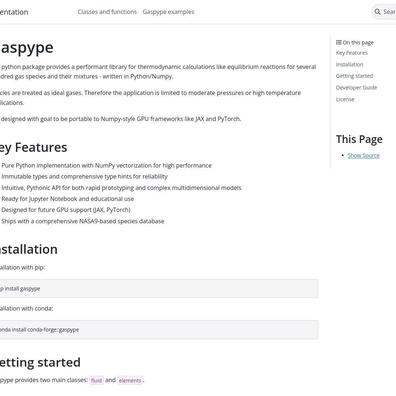Click 'Immutable types and comprehensive type hints' bullet
396x396 pixels.
[x=85, y=177]
